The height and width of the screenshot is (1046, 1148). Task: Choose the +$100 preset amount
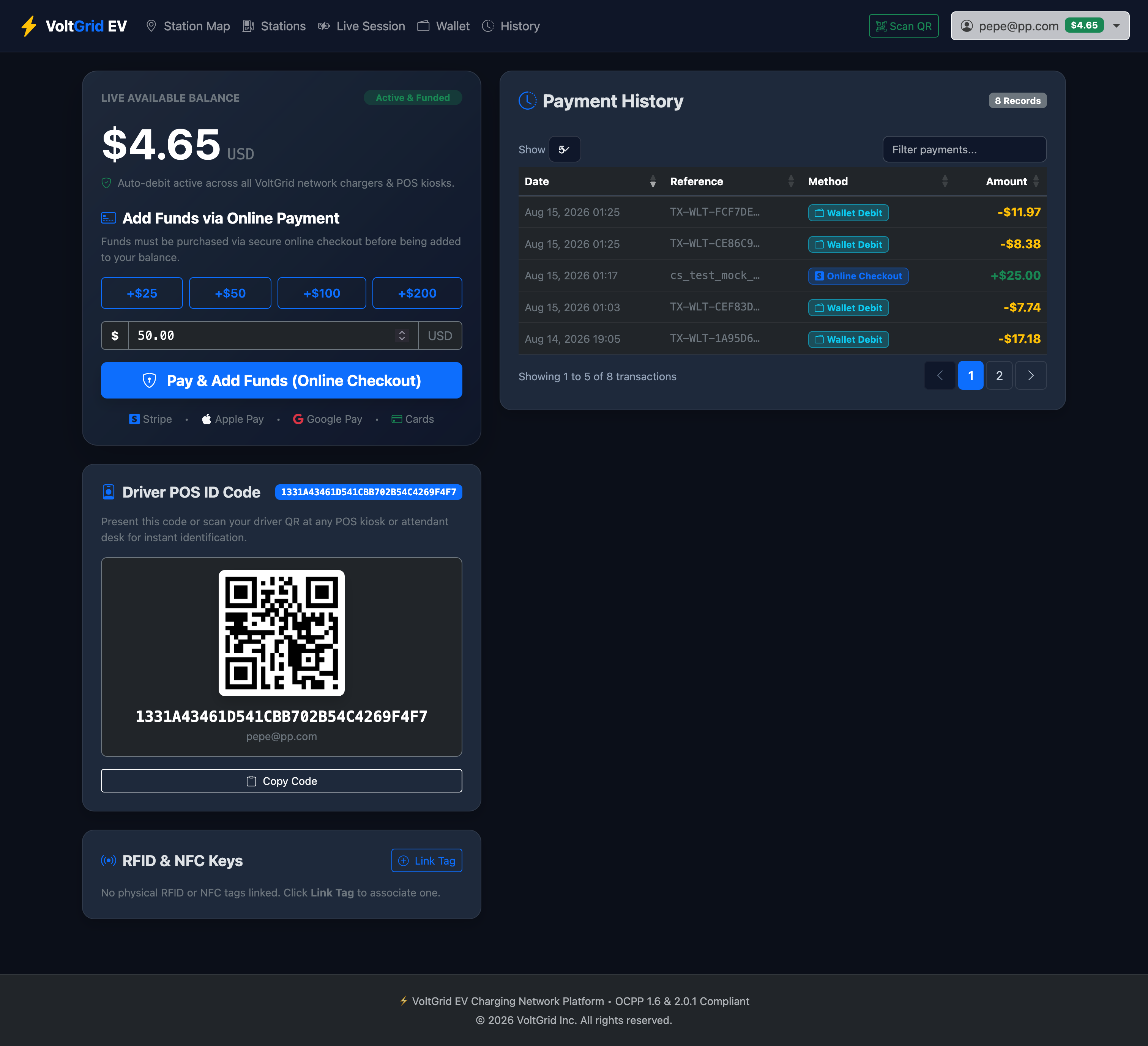pyautogui.click(x=322, y=293)
